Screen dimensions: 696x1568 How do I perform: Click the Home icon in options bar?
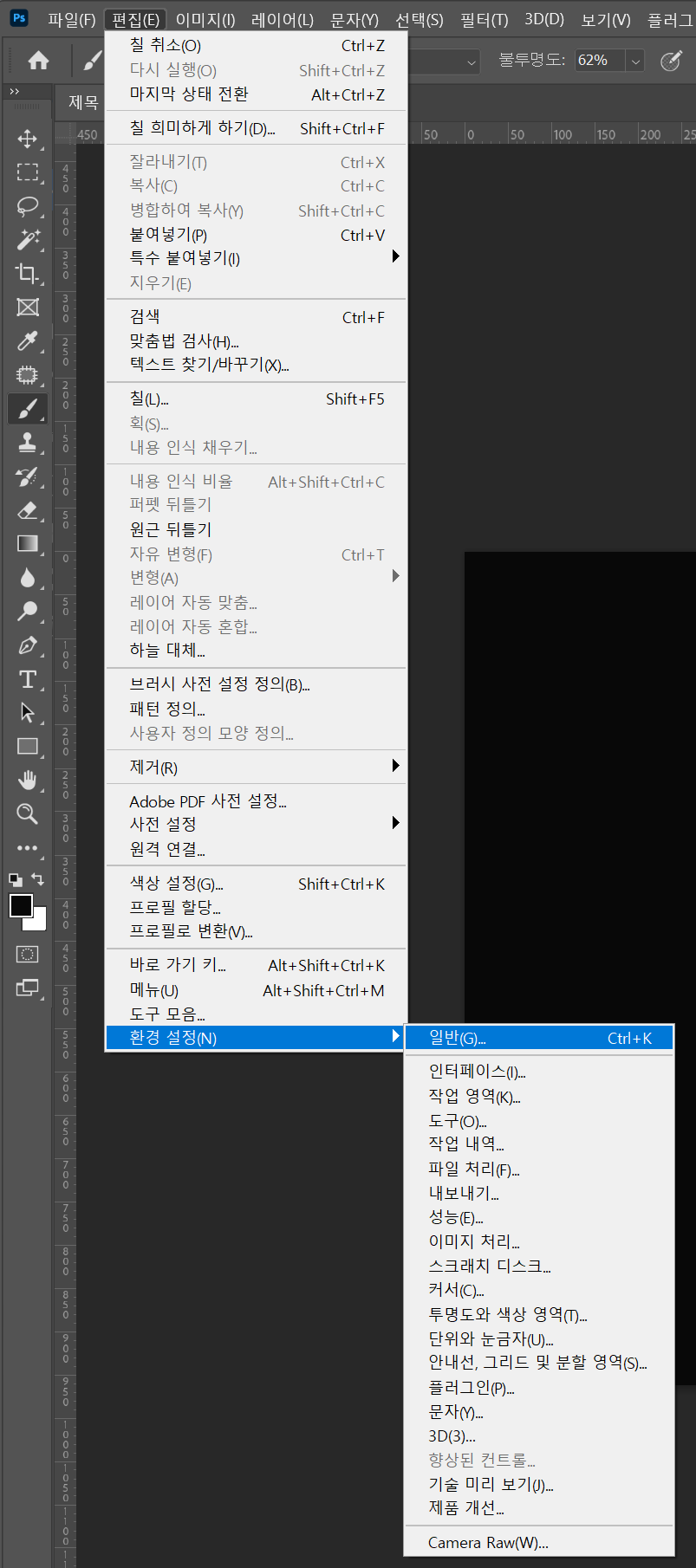coord(38,60)
